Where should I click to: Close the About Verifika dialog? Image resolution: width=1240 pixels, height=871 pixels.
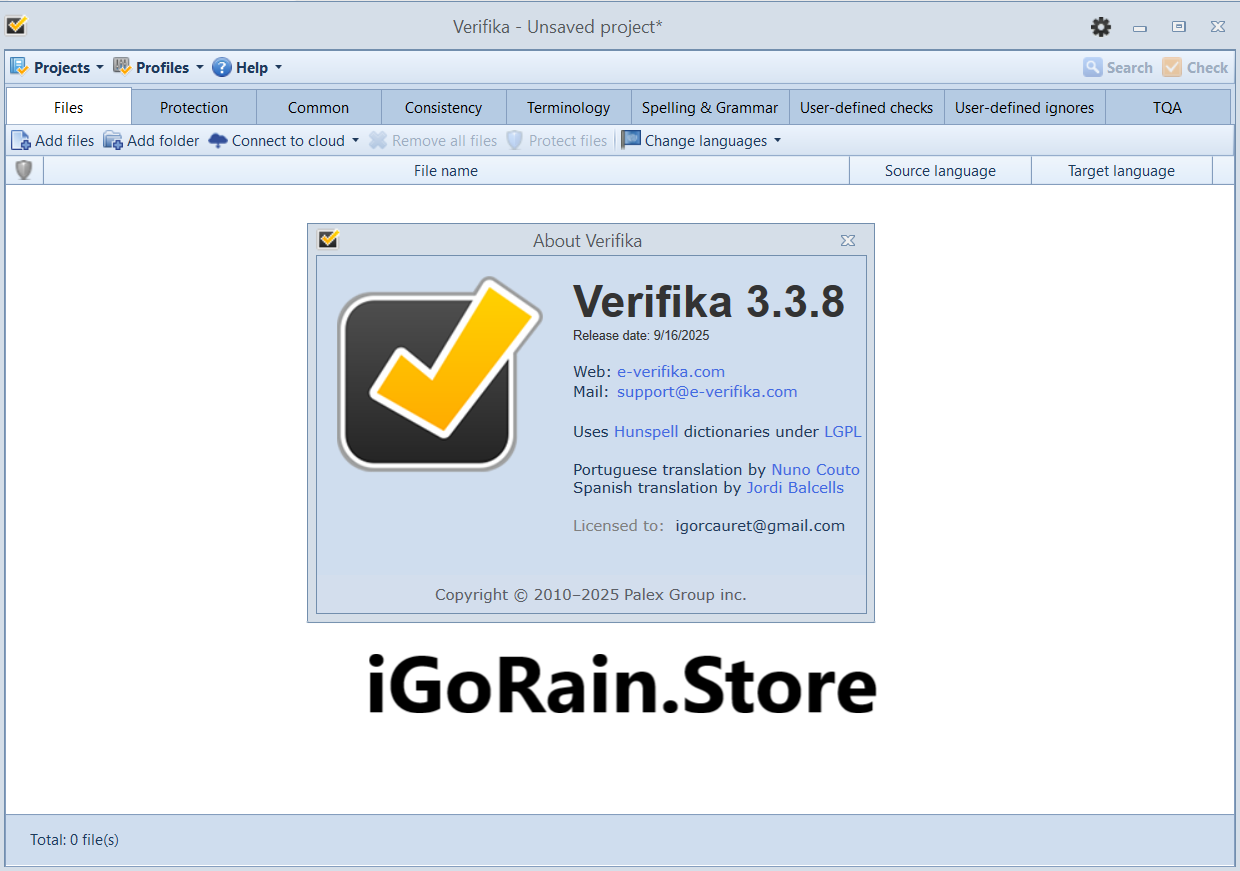[x=847, y=240]
